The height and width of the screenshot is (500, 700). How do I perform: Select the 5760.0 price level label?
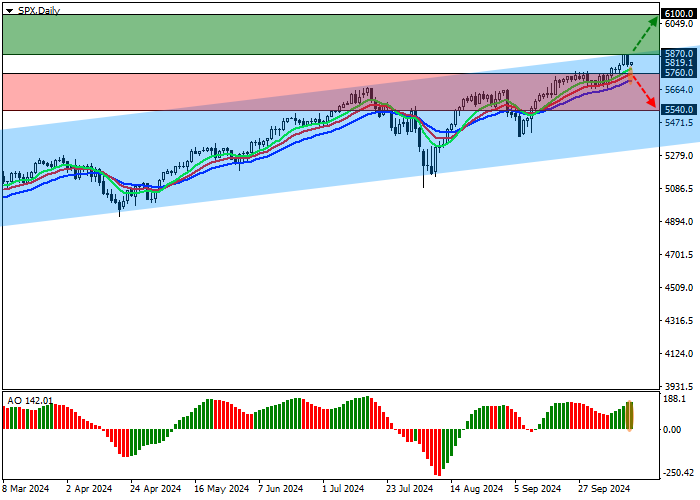coord(679,72)
